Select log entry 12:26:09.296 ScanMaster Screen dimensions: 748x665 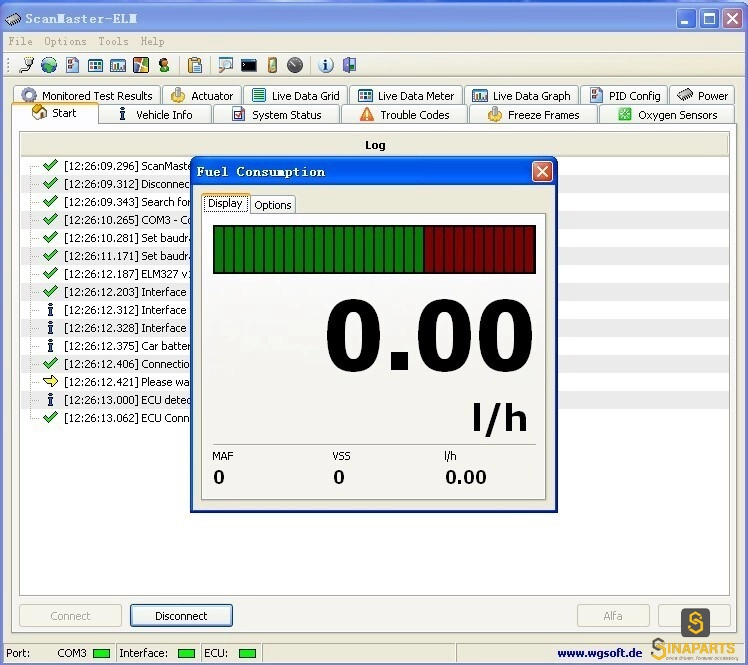click(126, 166)
